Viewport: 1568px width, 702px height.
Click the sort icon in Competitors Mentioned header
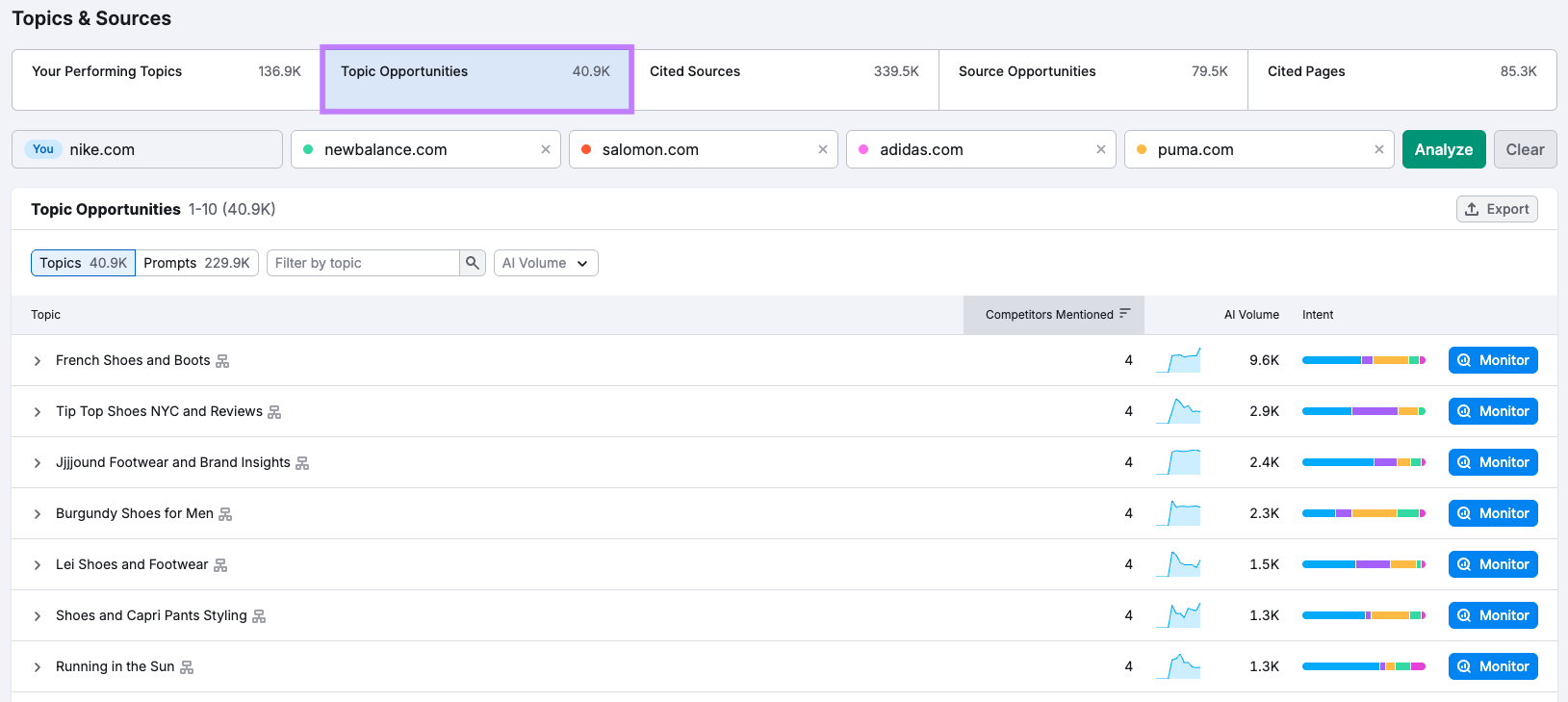click(1124, 314)
